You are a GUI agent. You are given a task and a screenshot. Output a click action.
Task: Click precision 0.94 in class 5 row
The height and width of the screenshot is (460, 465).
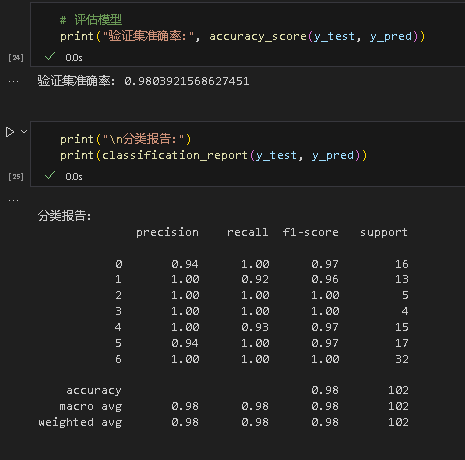click(x=185, y=343)
